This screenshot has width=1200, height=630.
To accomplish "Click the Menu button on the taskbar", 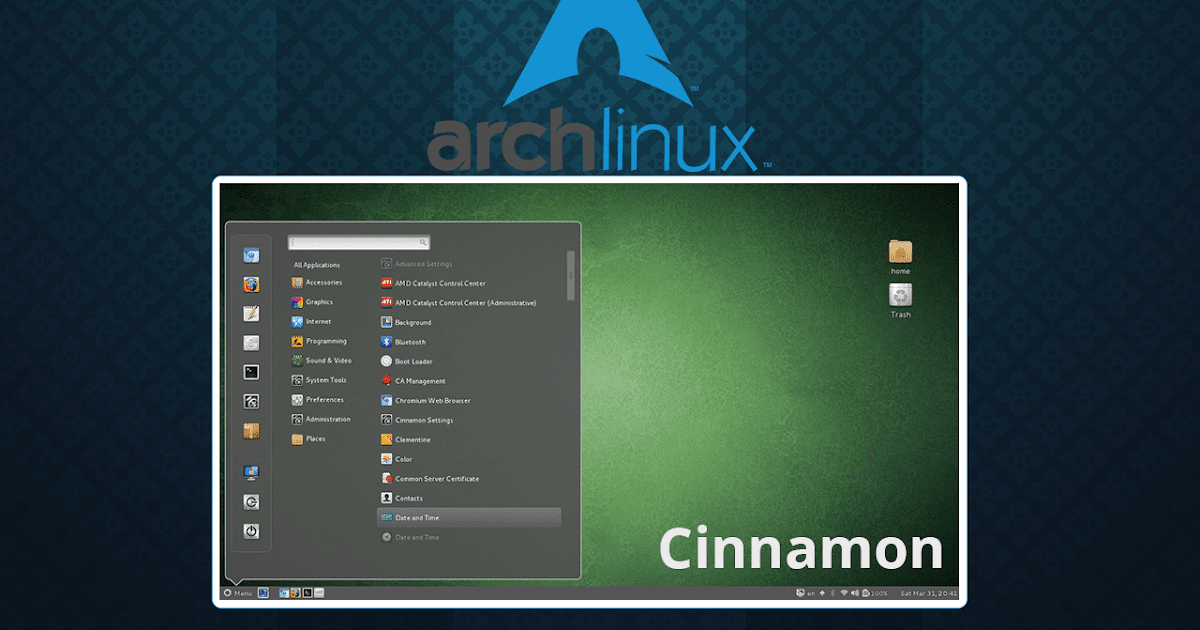I will pyautogui.click(x=239, y=593).
